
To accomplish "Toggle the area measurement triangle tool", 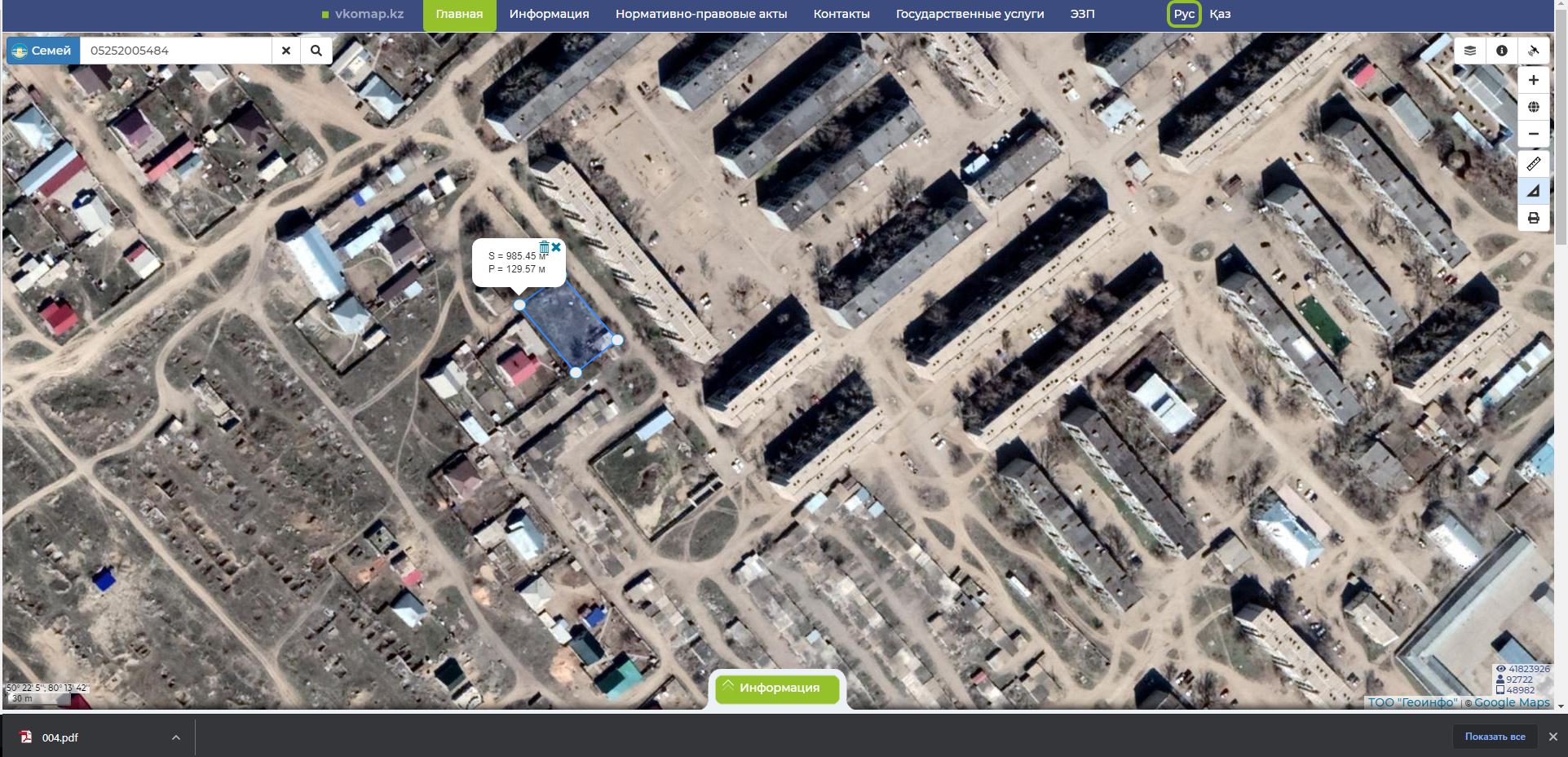I will click(1534, 191).
